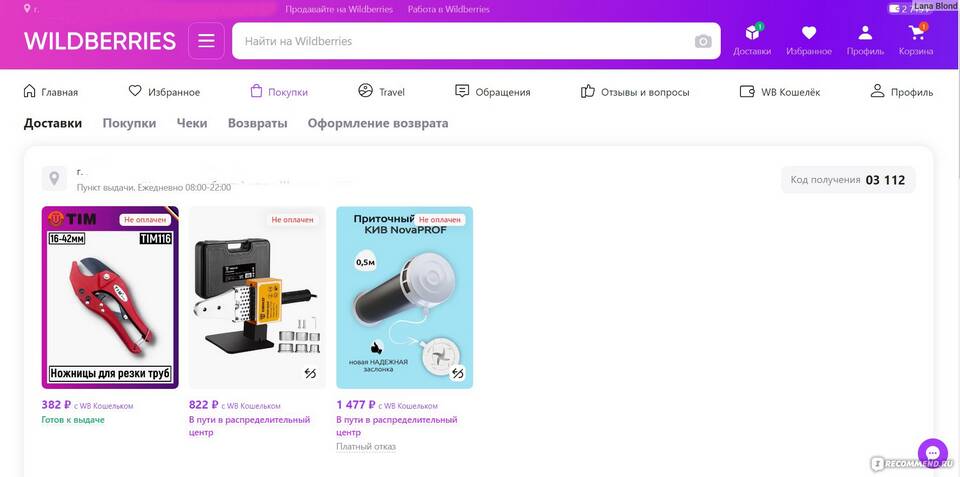Open Корзина shopping cart icon
The width and height of the screenshot is (960, 477).
pyautogui.click(x=916, y=40)
